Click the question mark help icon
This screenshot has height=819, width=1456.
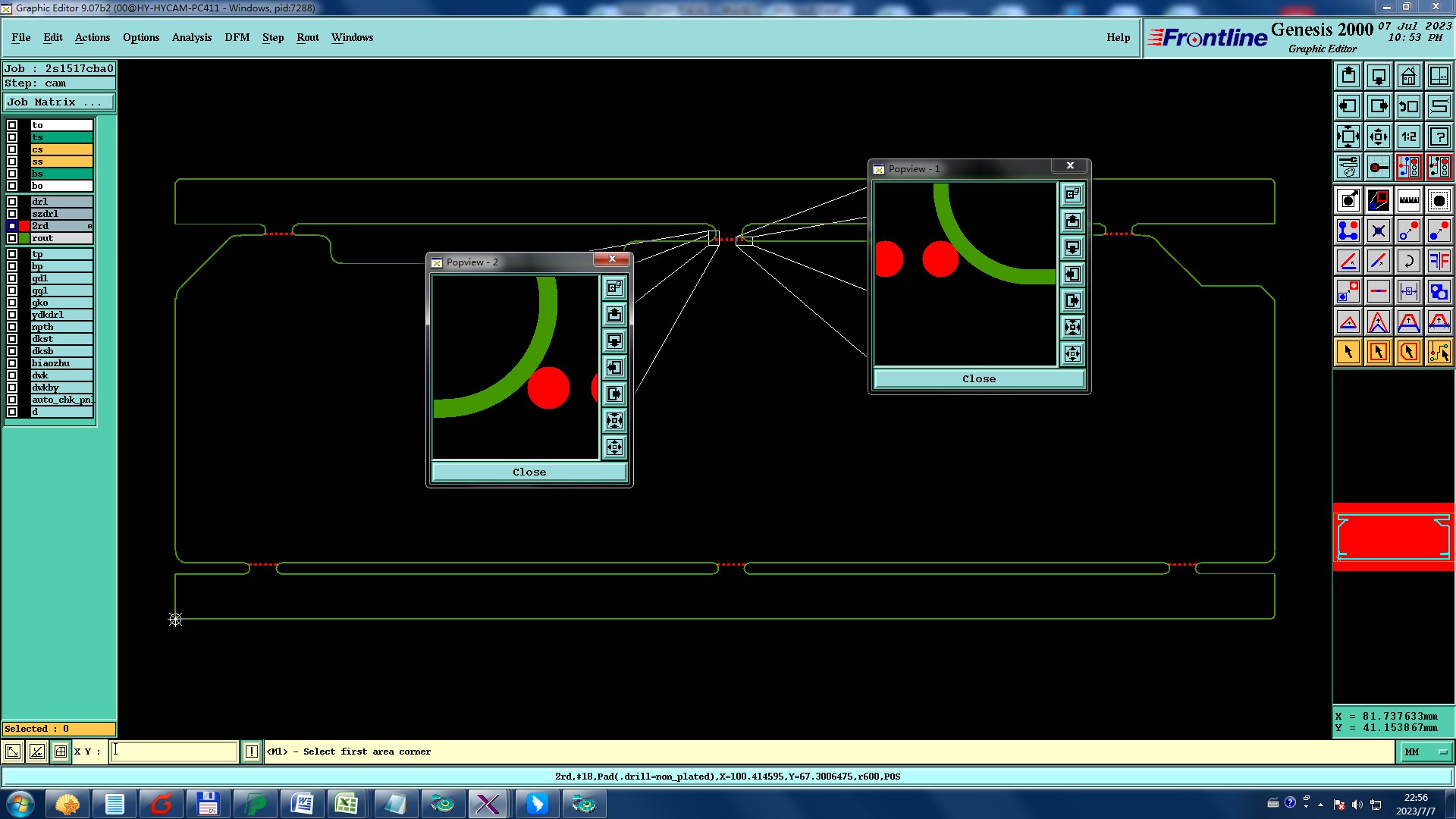(1439, 136)
